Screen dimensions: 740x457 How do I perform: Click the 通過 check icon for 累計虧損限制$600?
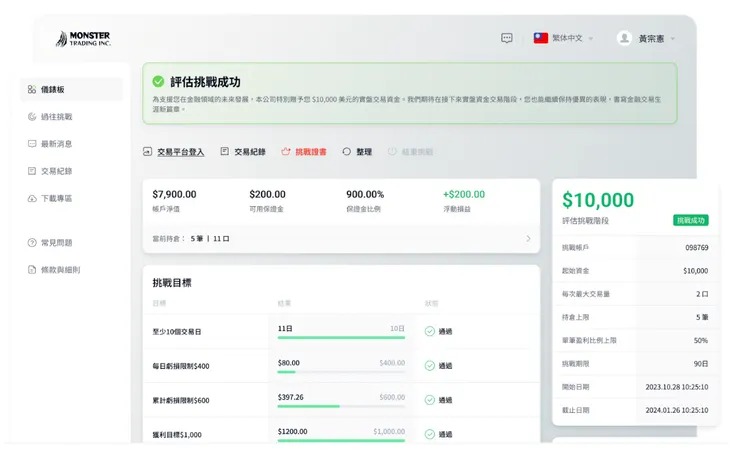(429, 400)
